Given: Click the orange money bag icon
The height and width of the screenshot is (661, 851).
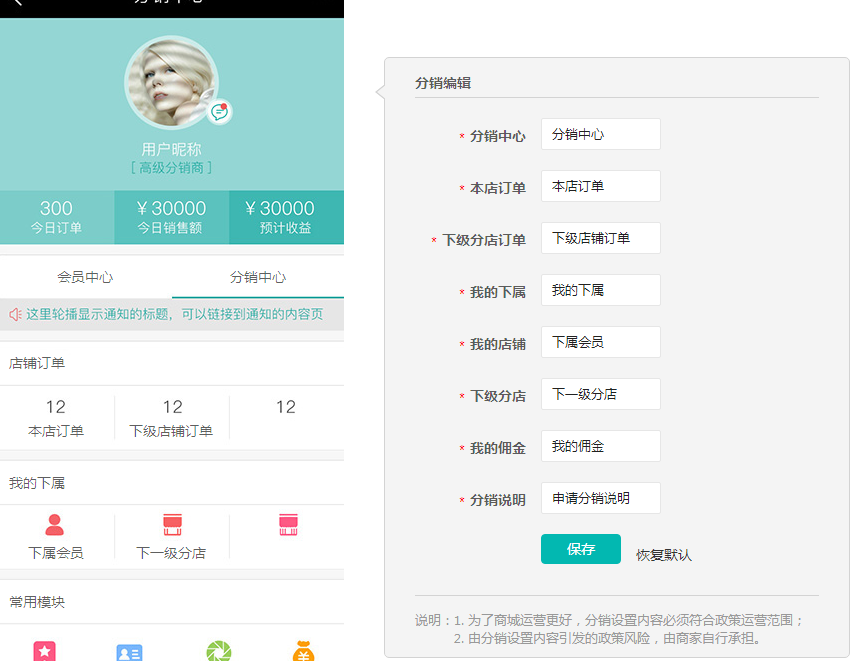Looking at the screenshot, I should (304, 652).
